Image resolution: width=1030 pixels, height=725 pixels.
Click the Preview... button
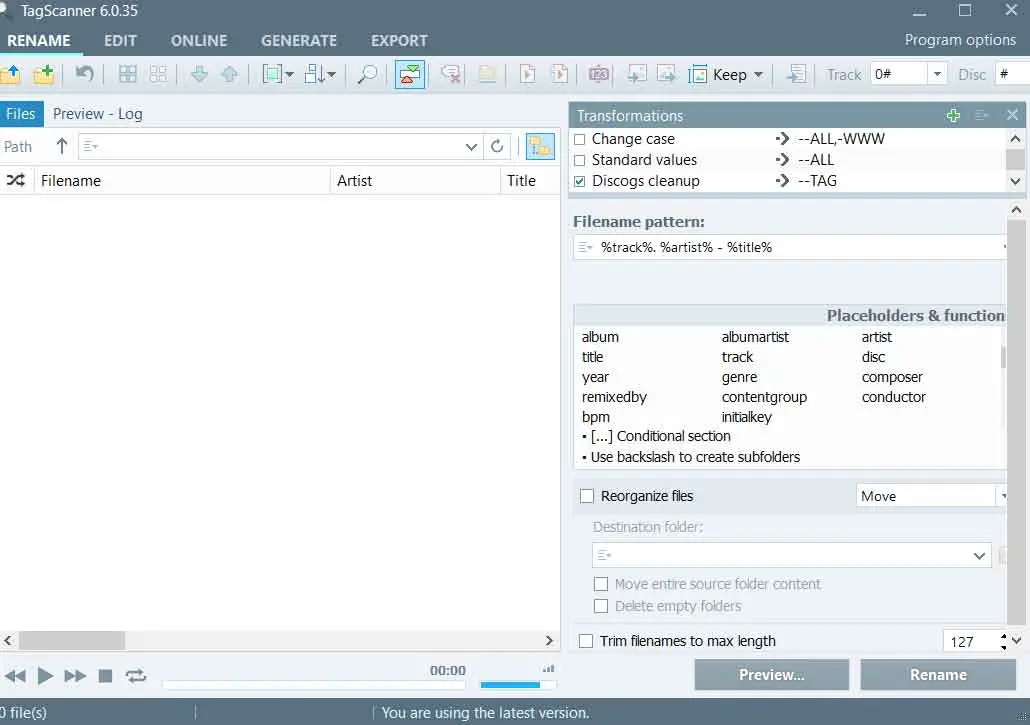point(771,675)
